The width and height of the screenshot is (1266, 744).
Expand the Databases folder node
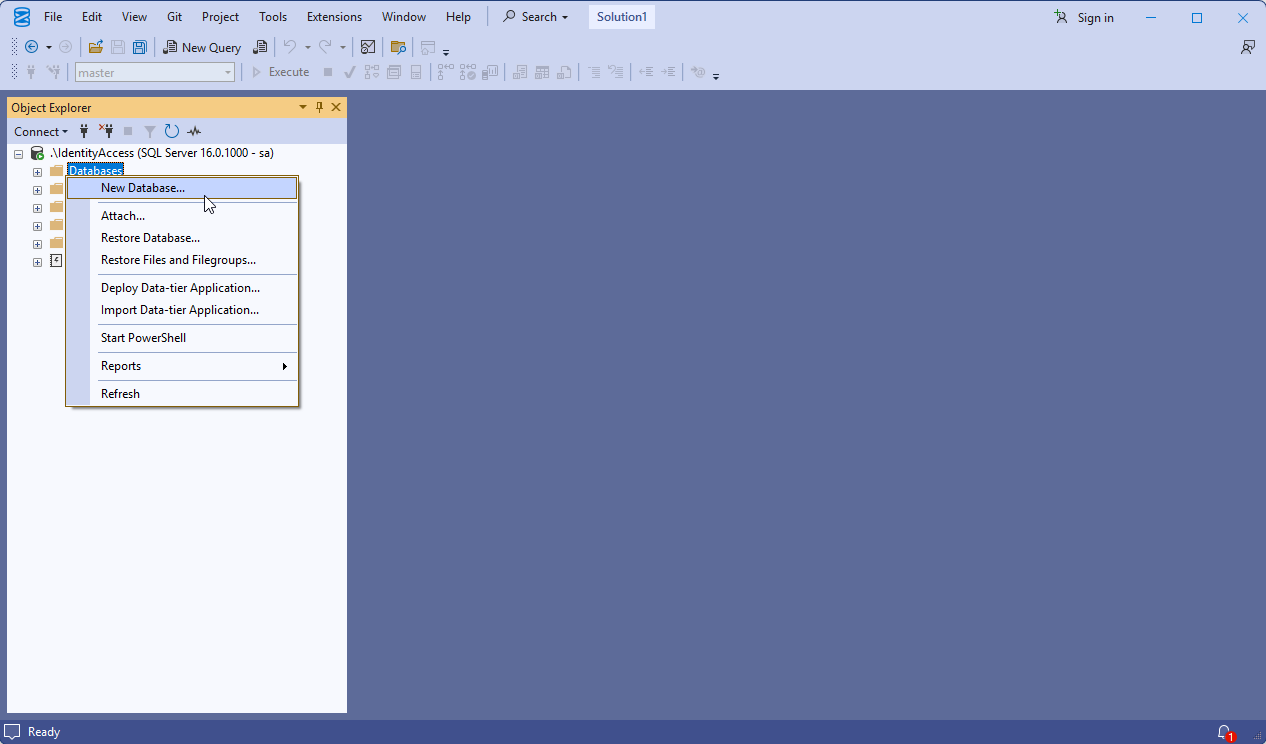(37, 172)
